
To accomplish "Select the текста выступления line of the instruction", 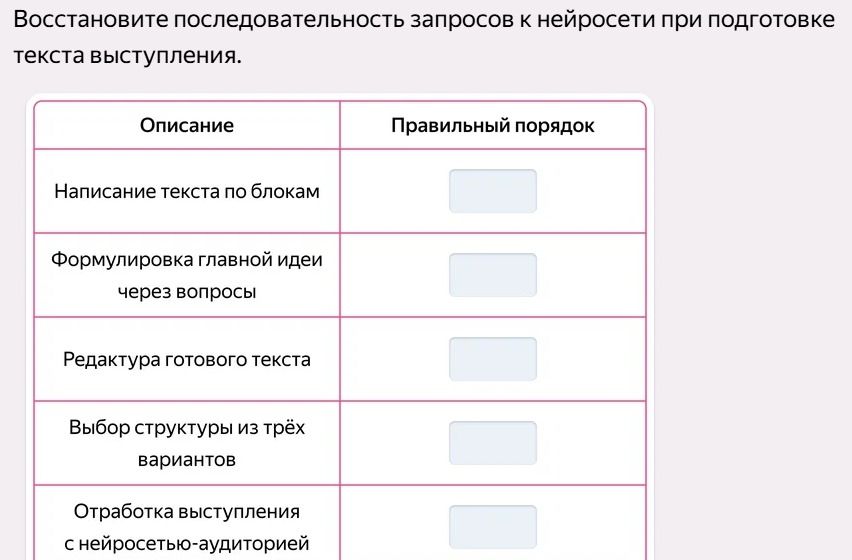I will pos(127,55).
